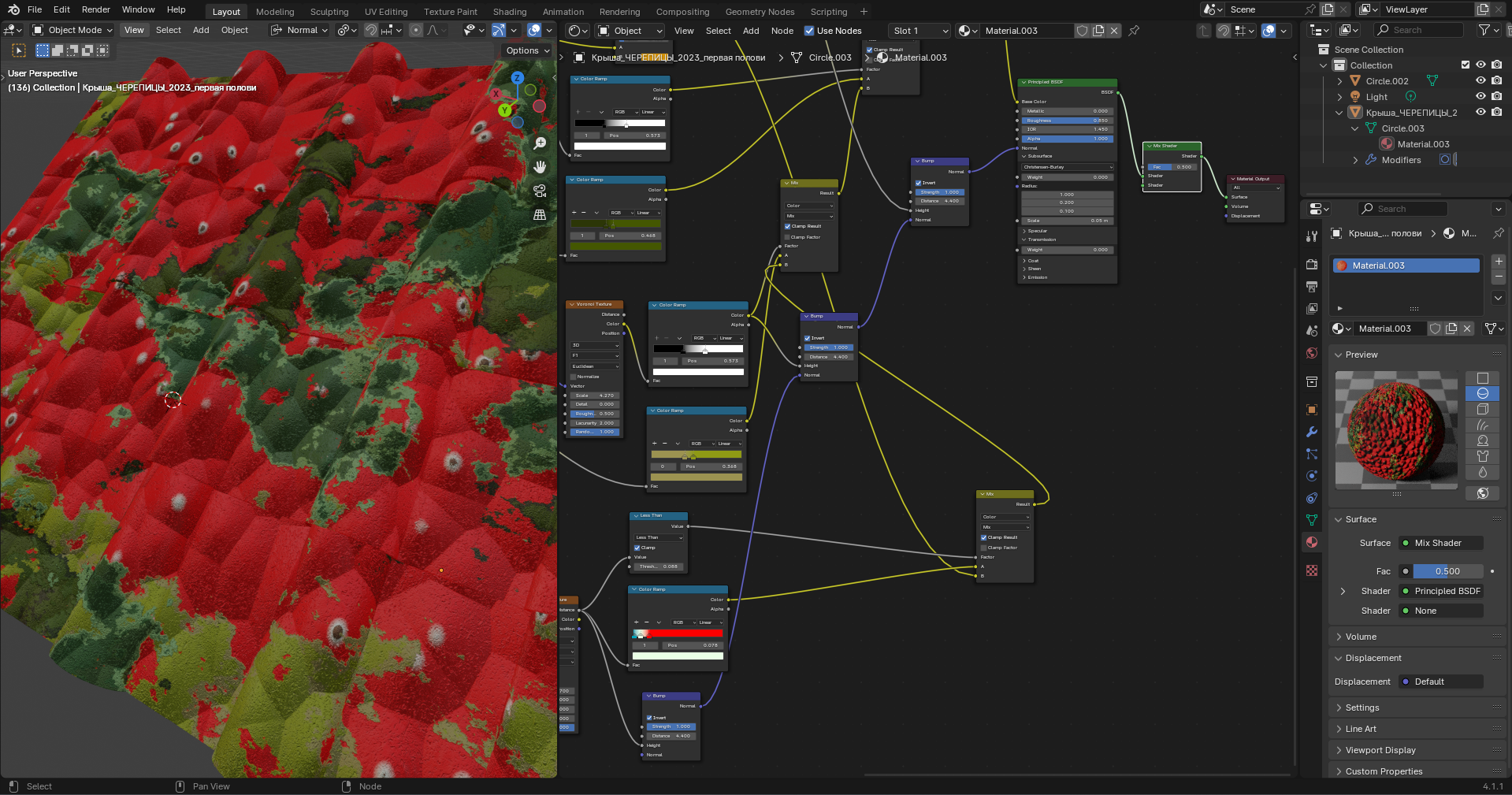Hide Крыша_ЧЕРЕПИЦЫ object via eye icon
Viewport: 1512px width, 795px height.
click(1480, 112)
